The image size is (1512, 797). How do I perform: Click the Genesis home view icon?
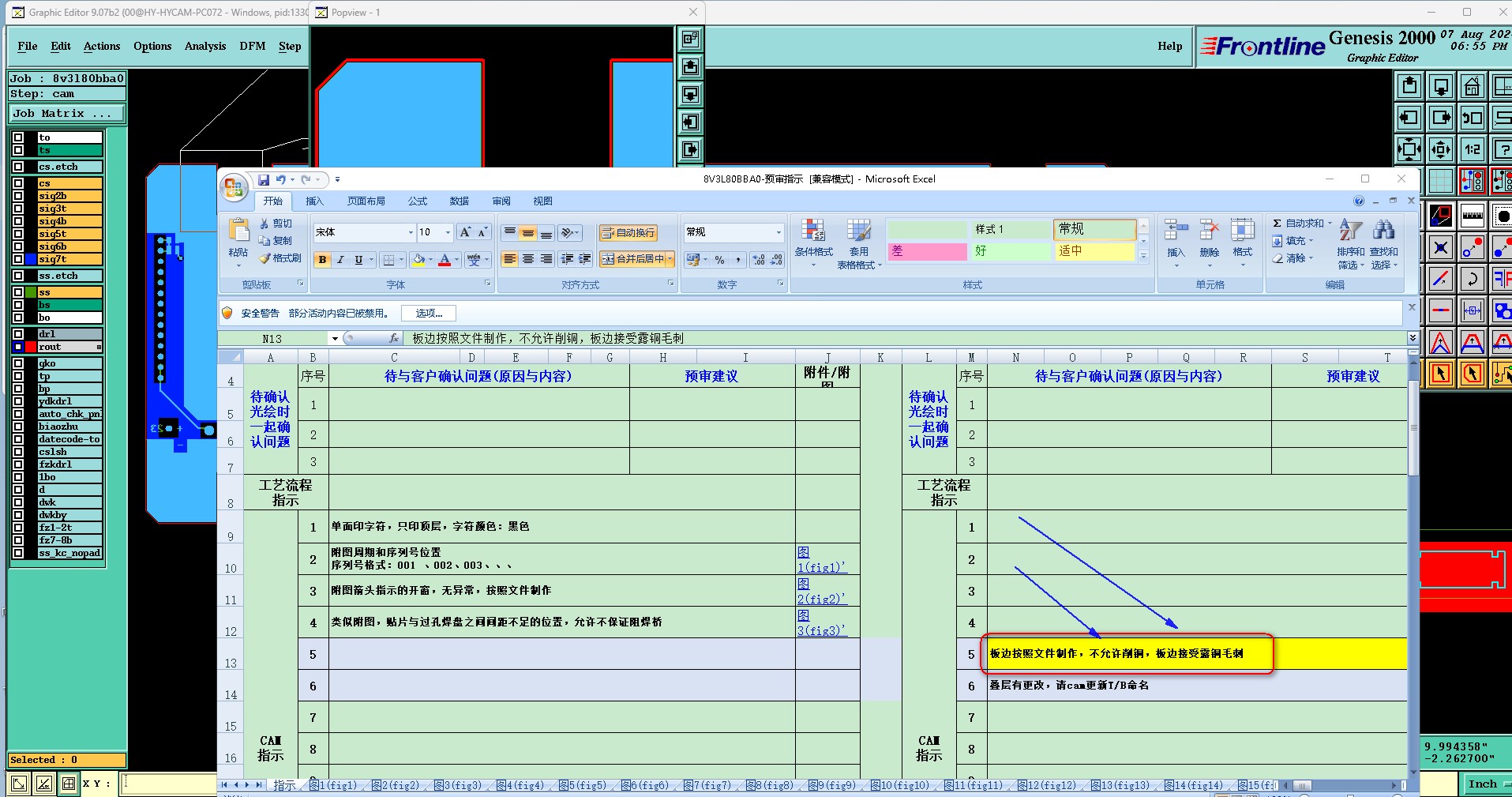(x=1472, y=85)
